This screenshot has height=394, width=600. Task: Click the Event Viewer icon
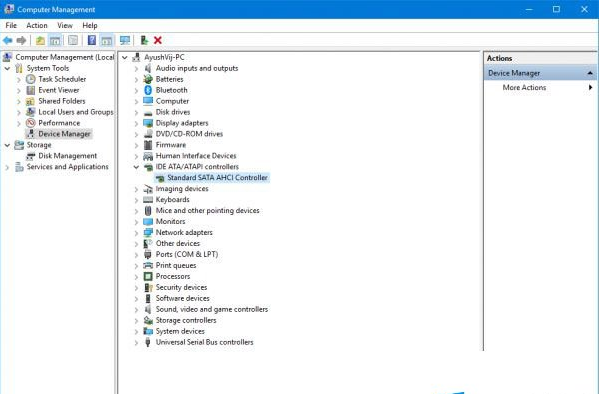pyautogui.click(x=31, y=90)
